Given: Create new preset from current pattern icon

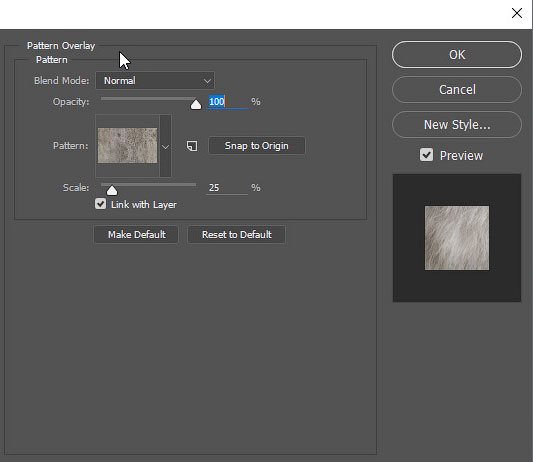Looking at the screenshot, I should click(192, 146).
